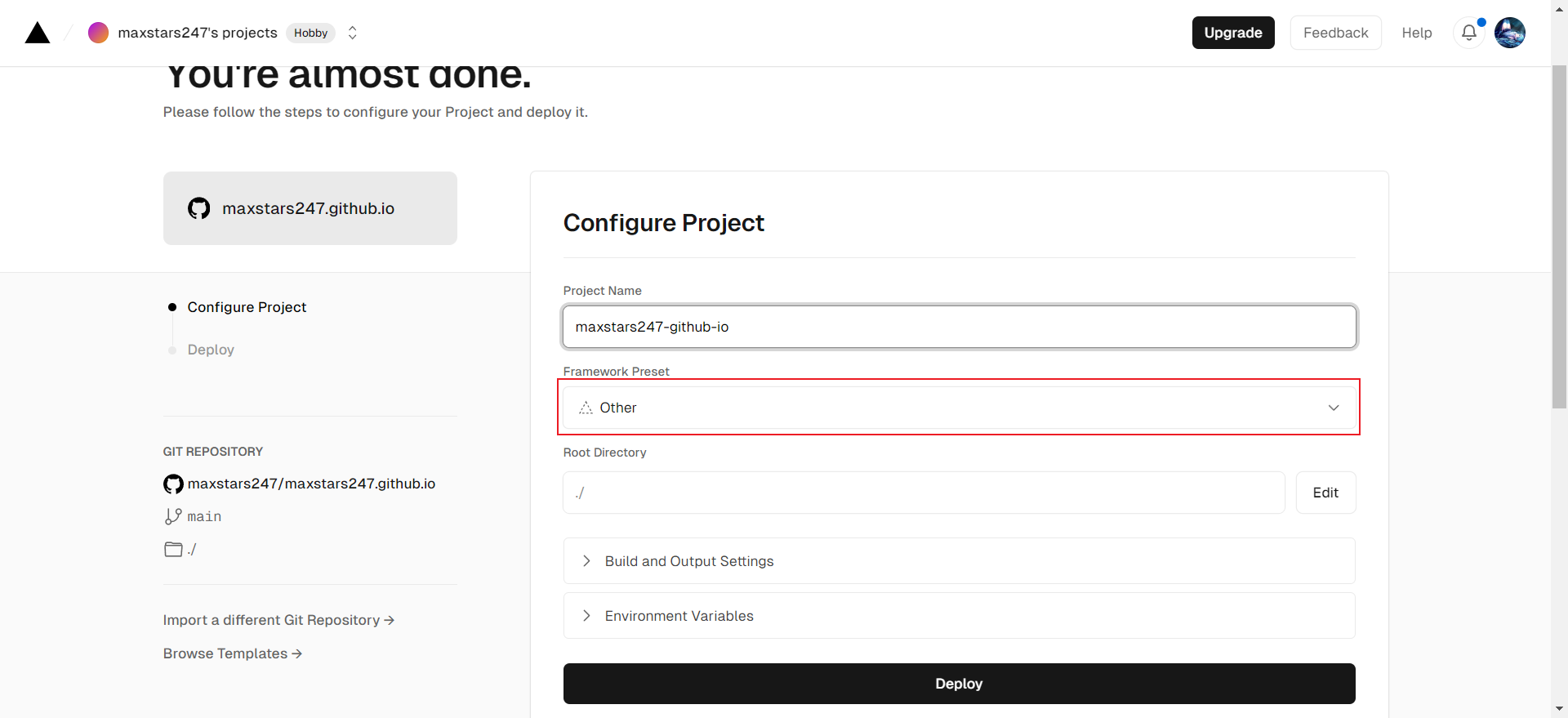Click Edit for Root Directory

coord(1325,493)
